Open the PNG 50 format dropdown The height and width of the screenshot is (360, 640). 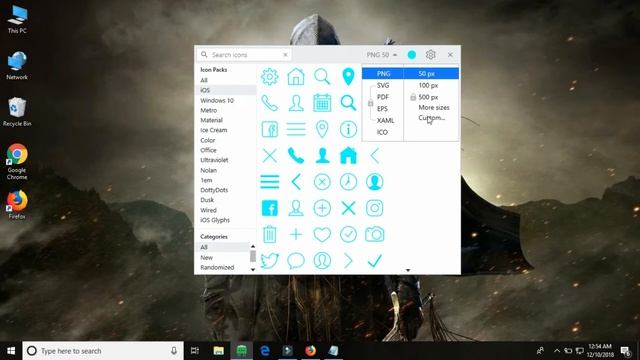381,55
